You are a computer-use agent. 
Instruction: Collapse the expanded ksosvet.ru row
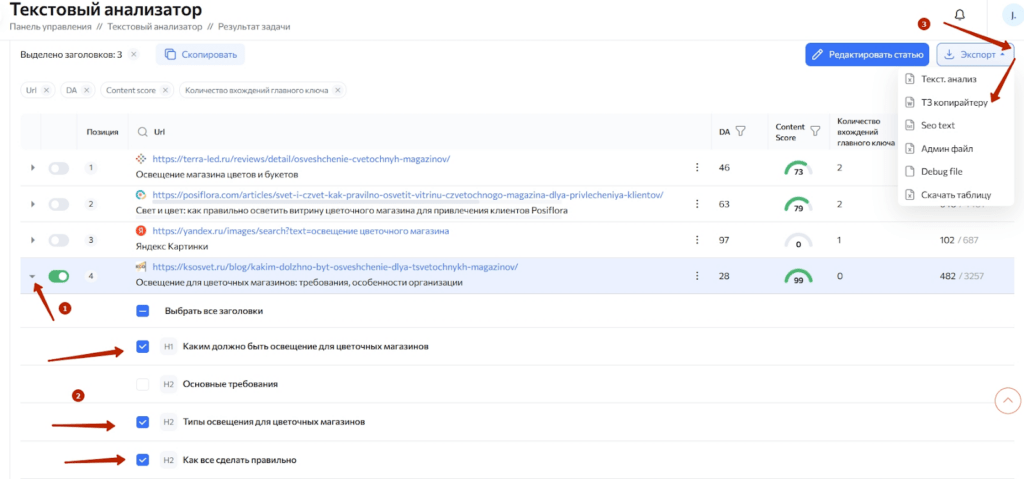pyautogui.click(x=31, y=276)
